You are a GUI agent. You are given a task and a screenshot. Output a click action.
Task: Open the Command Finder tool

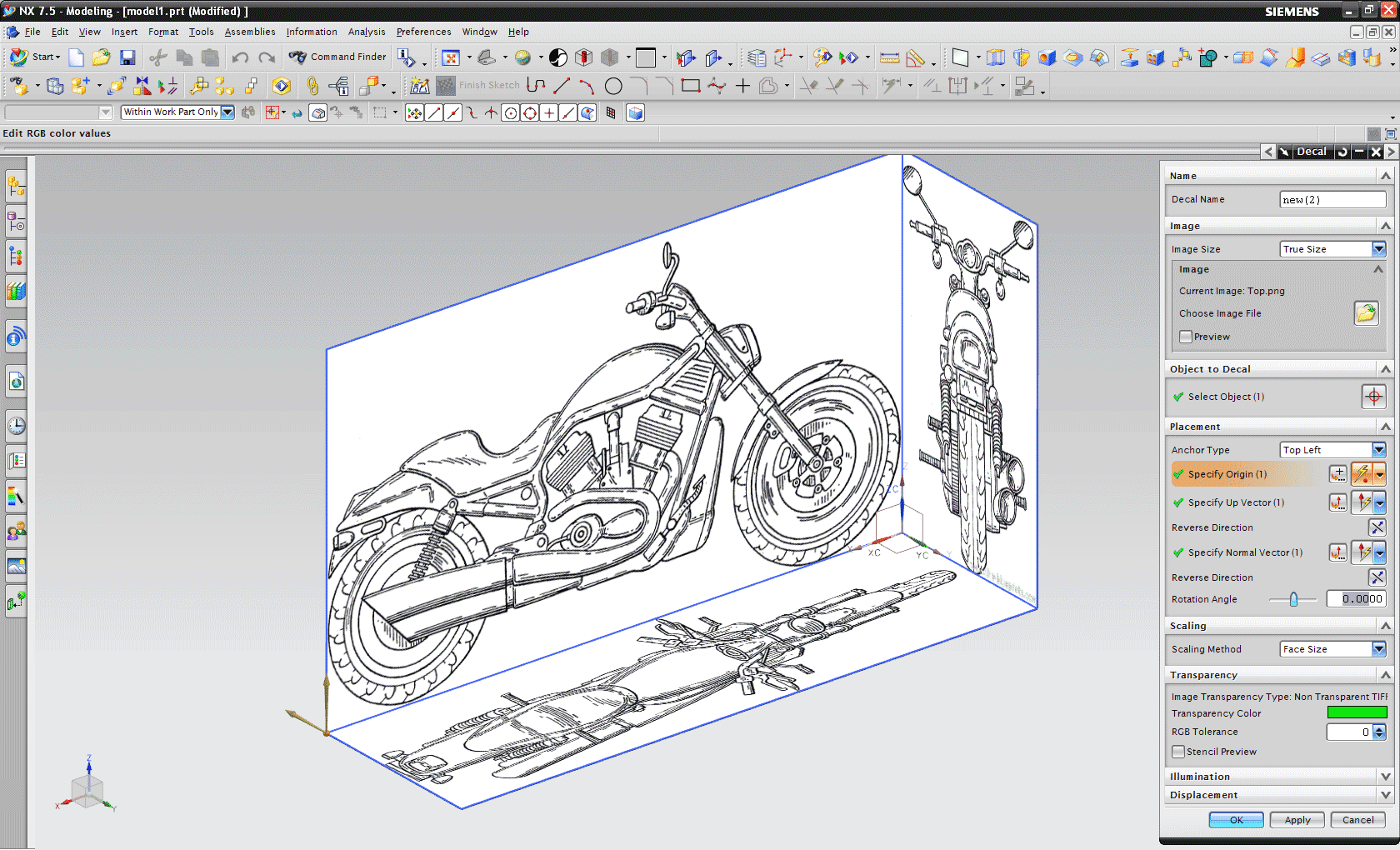pyautogui.click(x=338, y=57)
